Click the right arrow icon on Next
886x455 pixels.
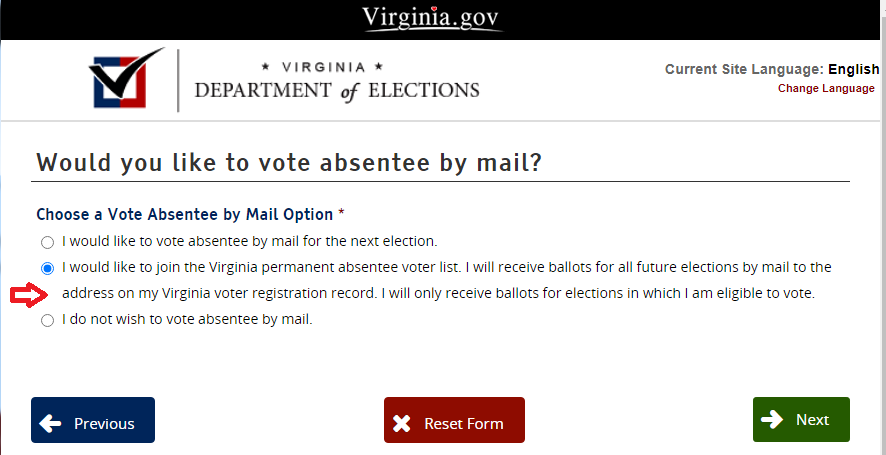[771, 420]
